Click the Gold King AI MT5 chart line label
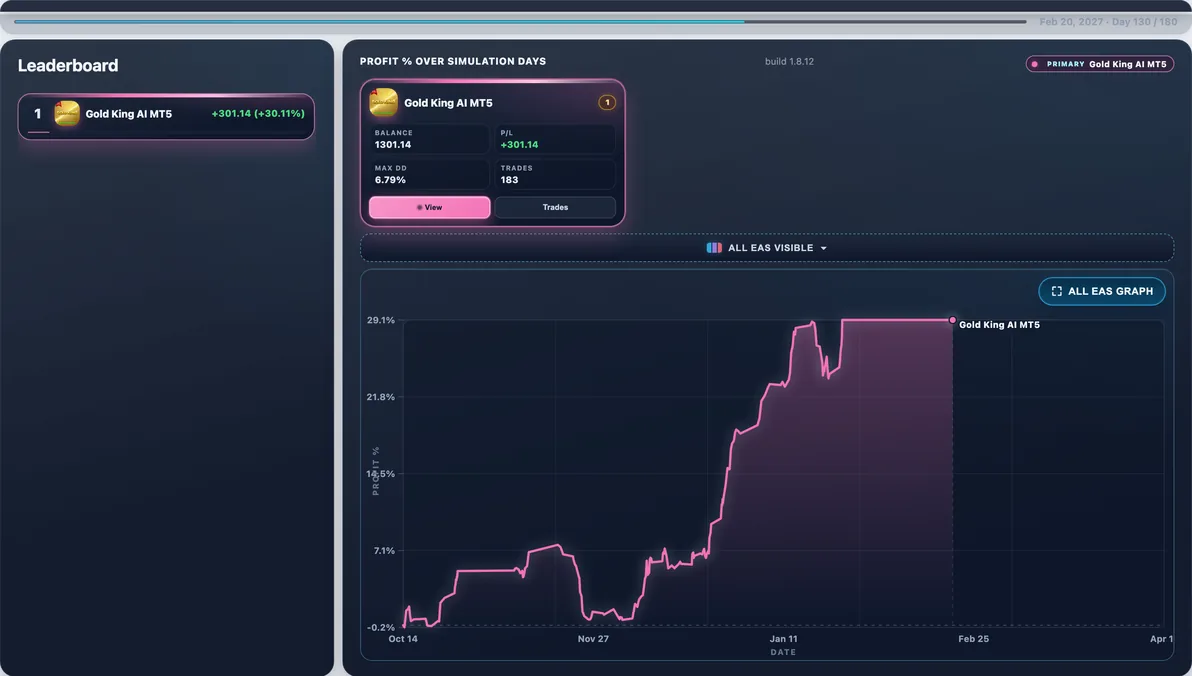 pyautogui.click(x=999, y=325)
